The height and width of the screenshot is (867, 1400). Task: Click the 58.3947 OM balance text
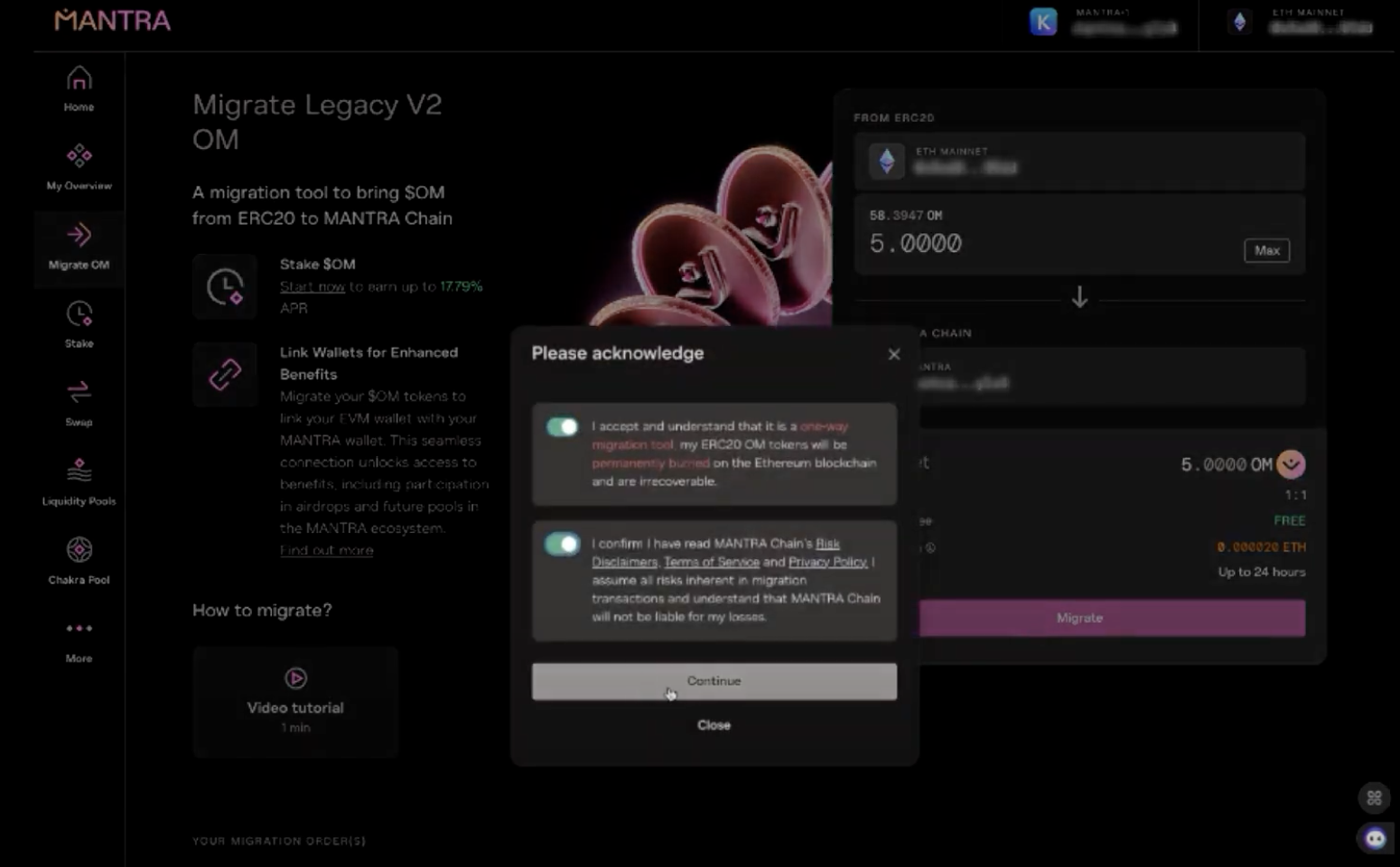tap(906, 216)
